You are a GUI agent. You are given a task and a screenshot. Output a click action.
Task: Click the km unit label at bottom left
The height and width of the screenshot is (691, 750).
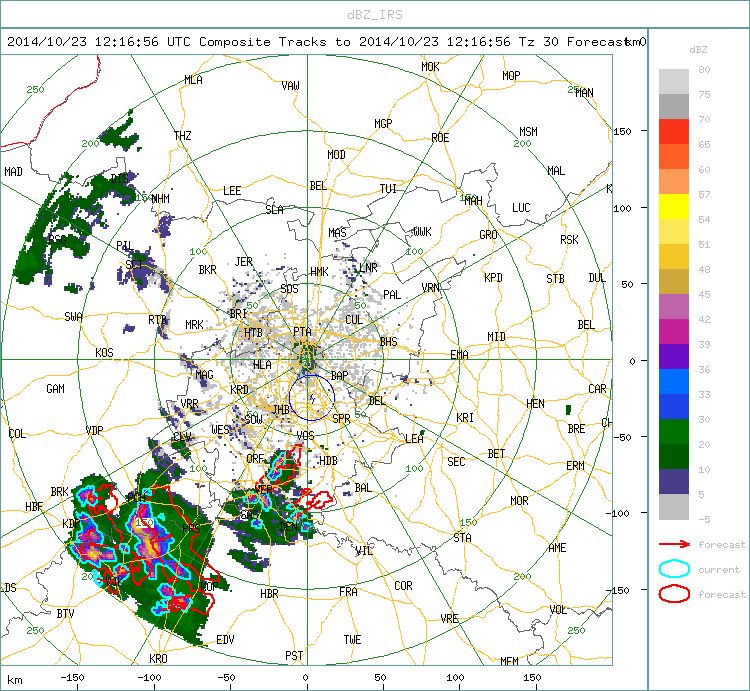point(15,680)
